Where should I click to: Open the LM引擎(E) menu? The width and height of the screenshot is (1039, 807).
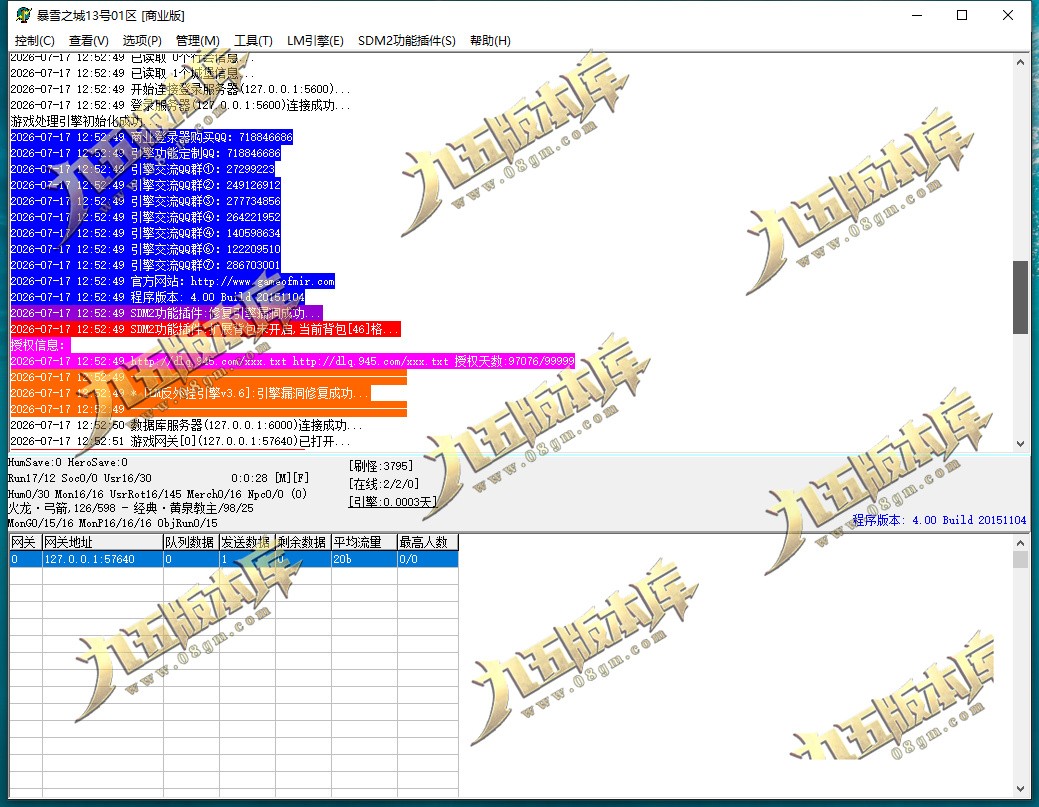click(x=315, y=40)
